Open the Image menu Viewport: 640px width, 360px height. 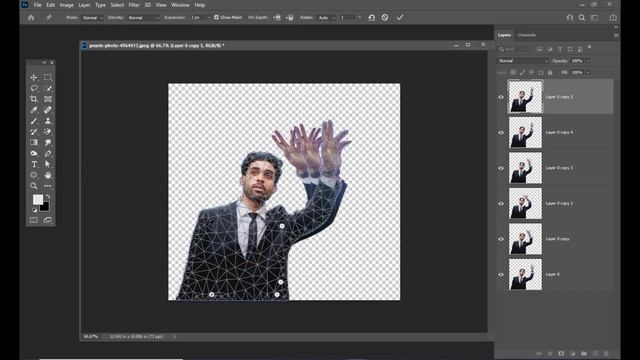click(67, 5)
